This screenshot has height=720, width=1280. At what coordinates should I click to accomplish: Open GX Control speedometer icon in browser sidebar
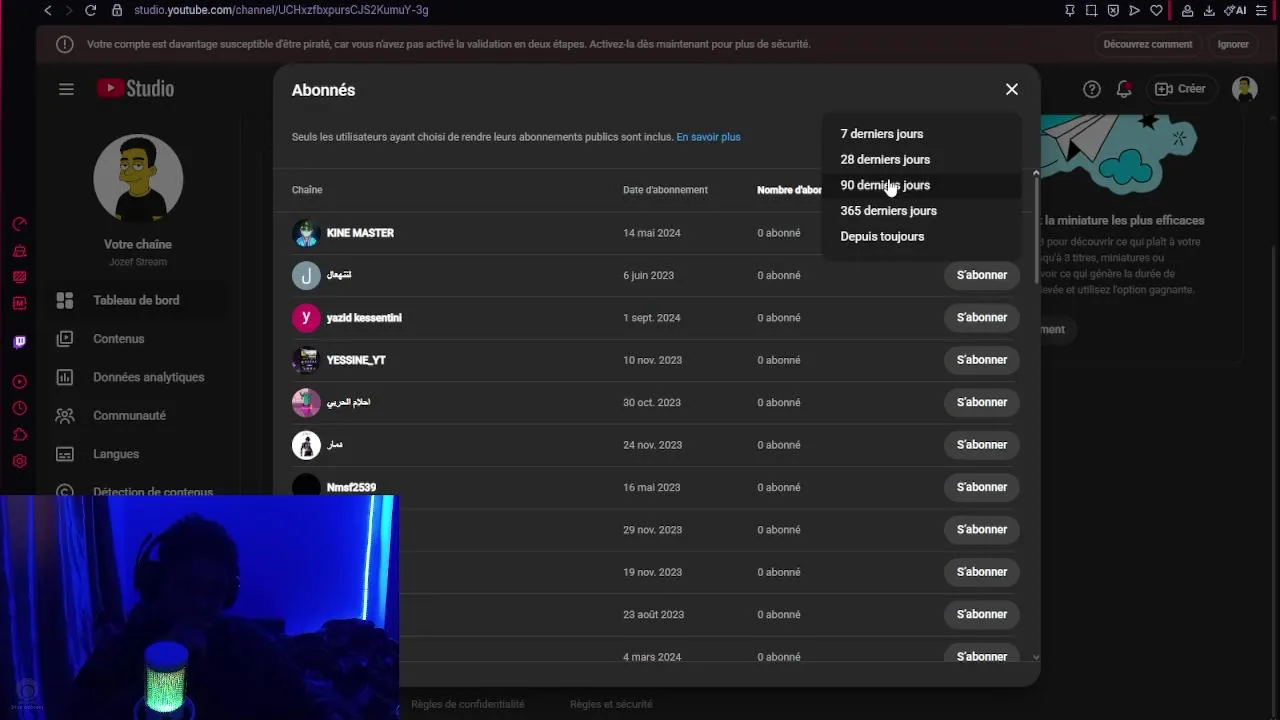point(19,224)
